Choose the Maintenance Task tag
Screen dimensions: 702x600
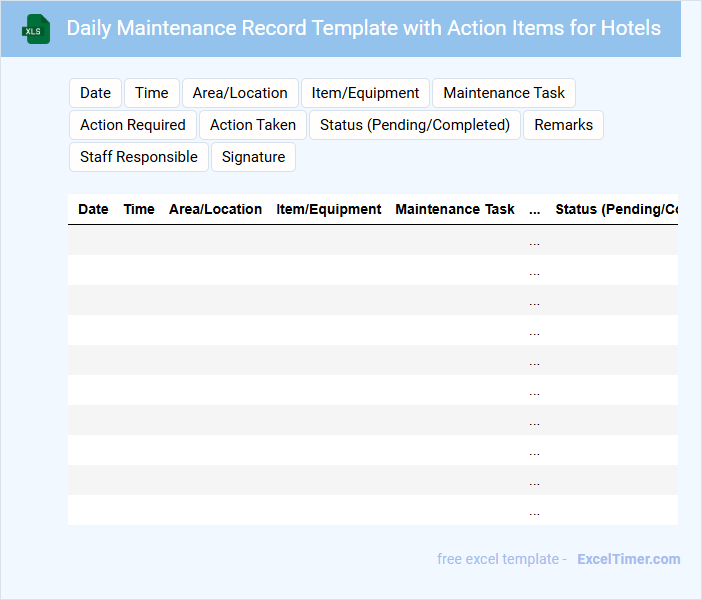click(504, 93)
